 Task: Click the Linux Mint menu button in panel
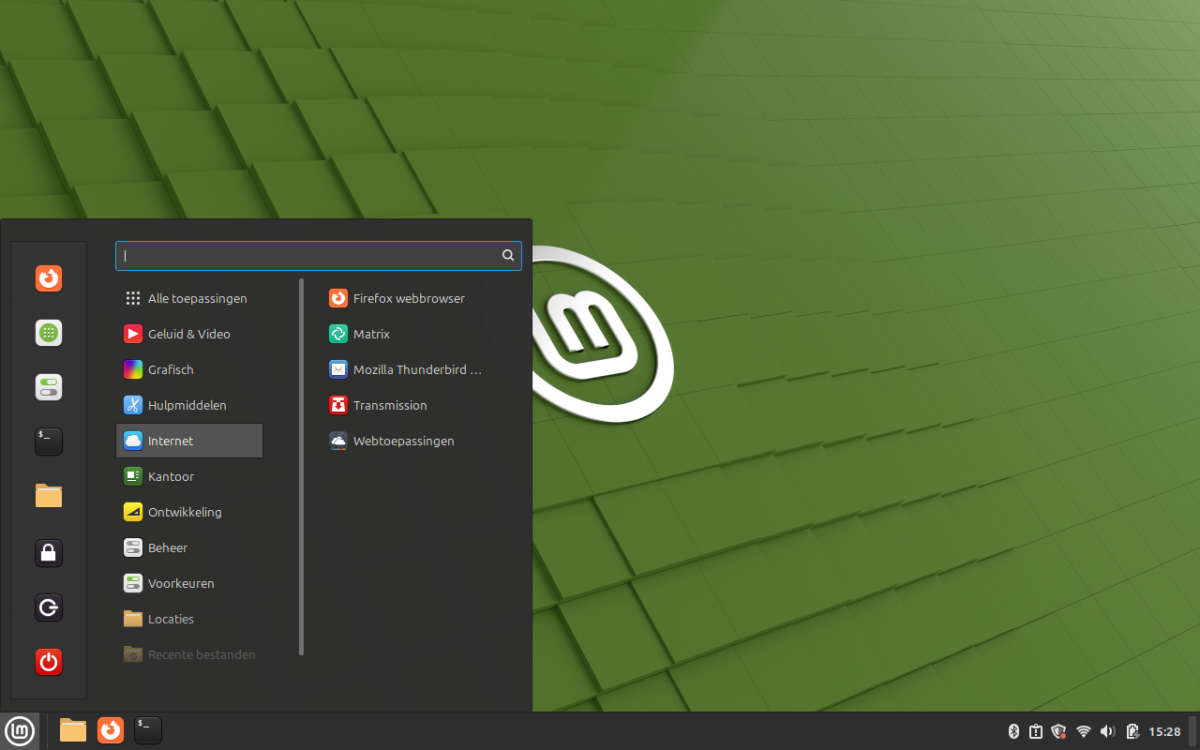[x=20, y=730]
